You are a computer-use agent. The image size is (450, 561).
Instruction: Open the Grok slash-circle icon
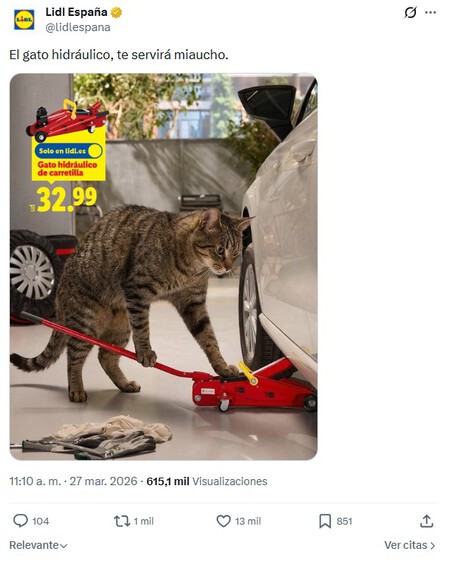click(410, 13)
